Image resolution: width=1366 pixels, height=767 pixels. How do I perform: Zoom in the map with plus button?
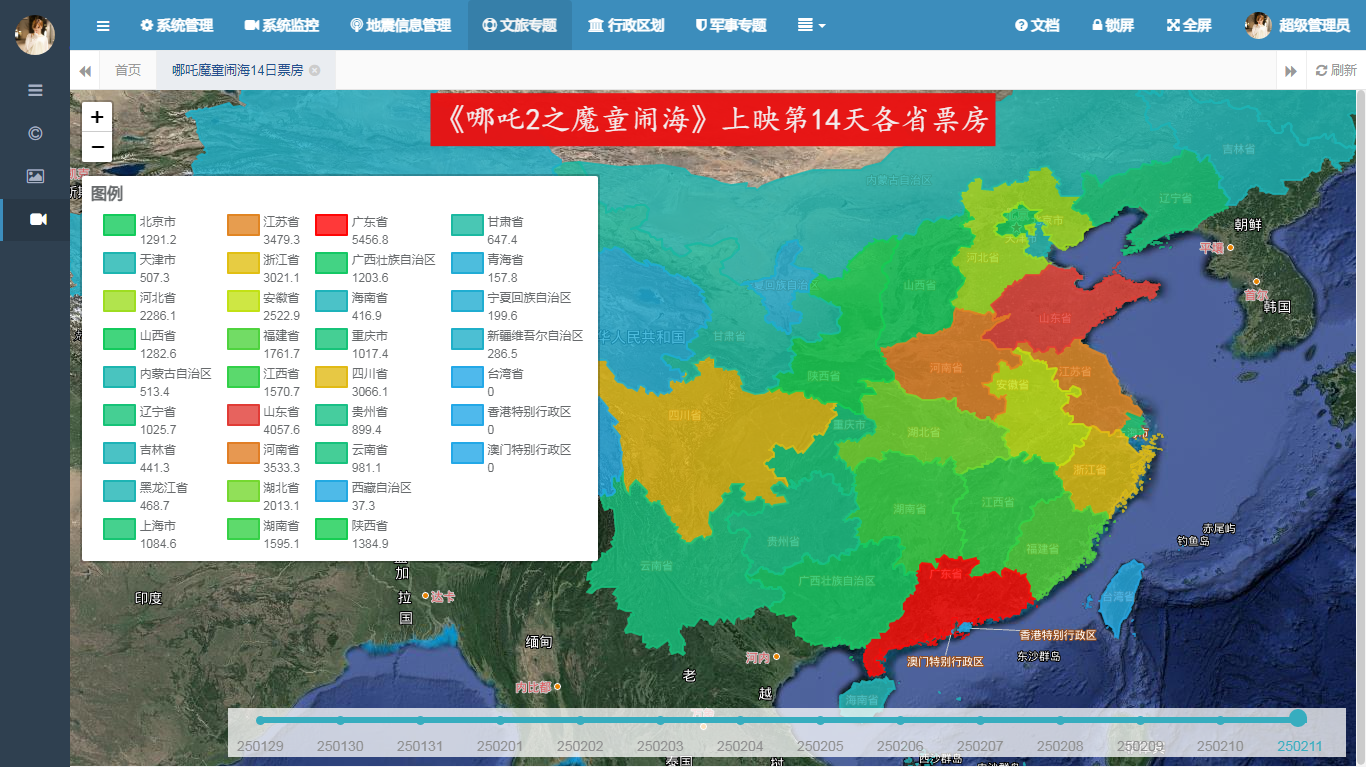click(x=97, y=116)
